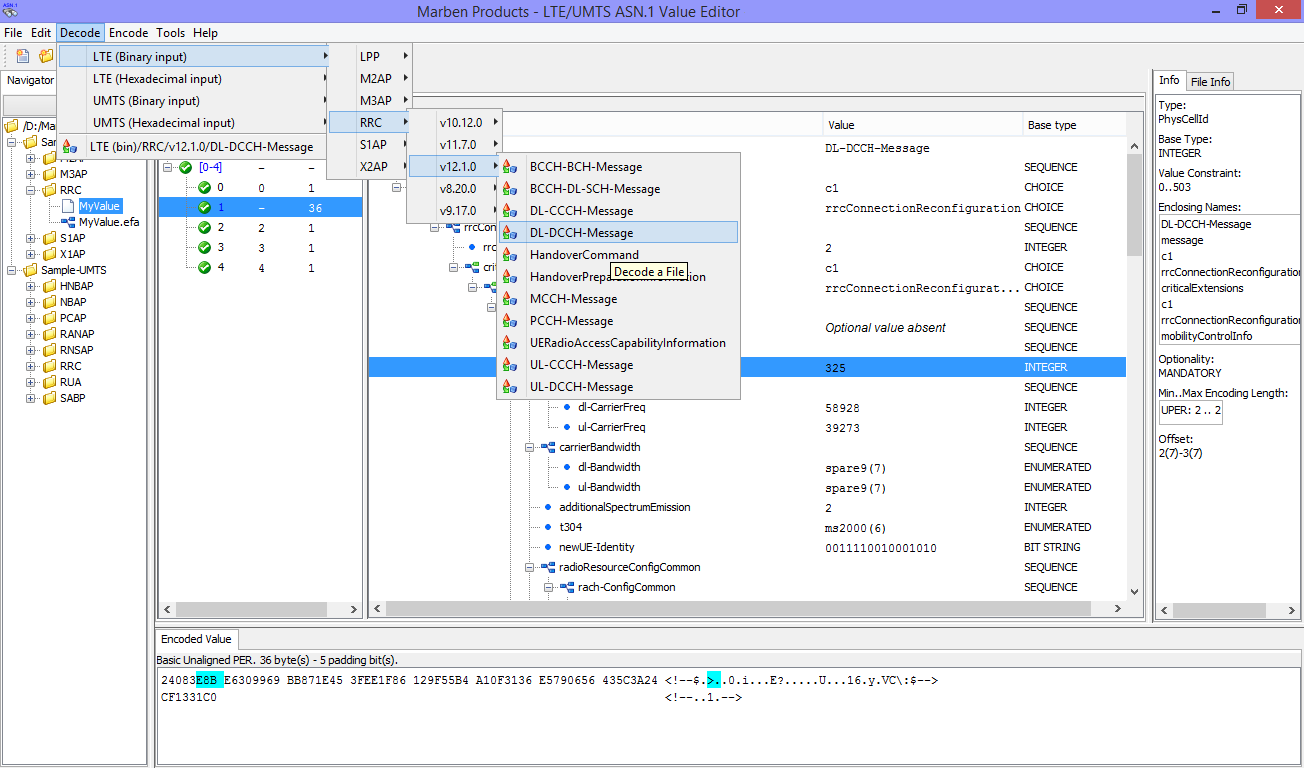Open the Tools menu
The image size is (1304, 768).
171,33
